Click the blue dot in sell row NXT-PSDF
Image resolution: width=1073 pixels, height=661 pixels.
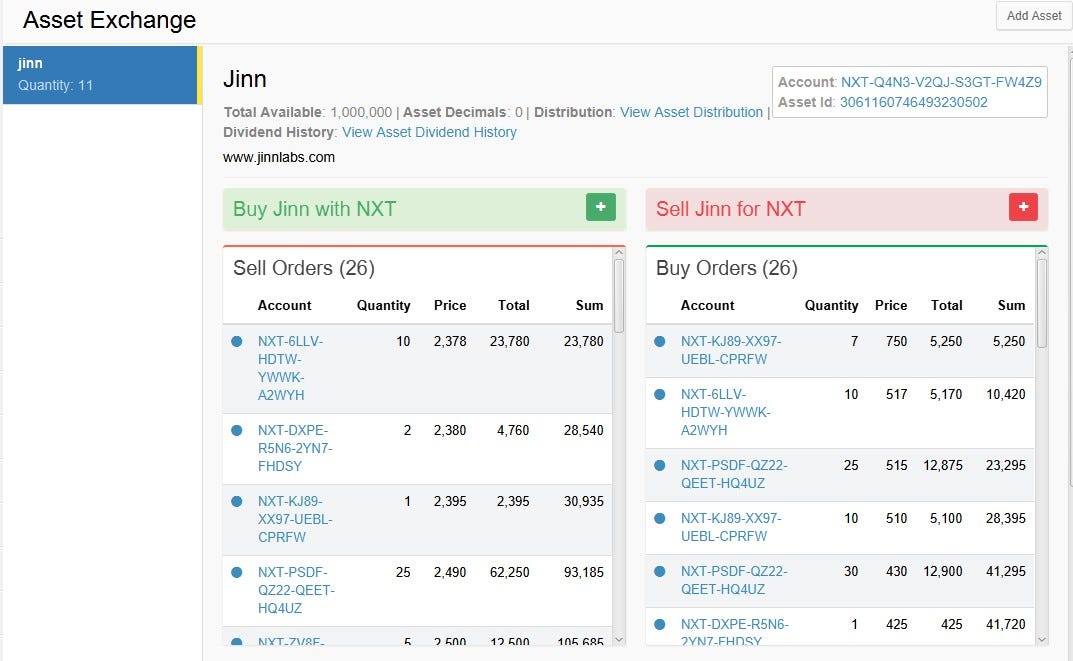click(x=237, y=573)
